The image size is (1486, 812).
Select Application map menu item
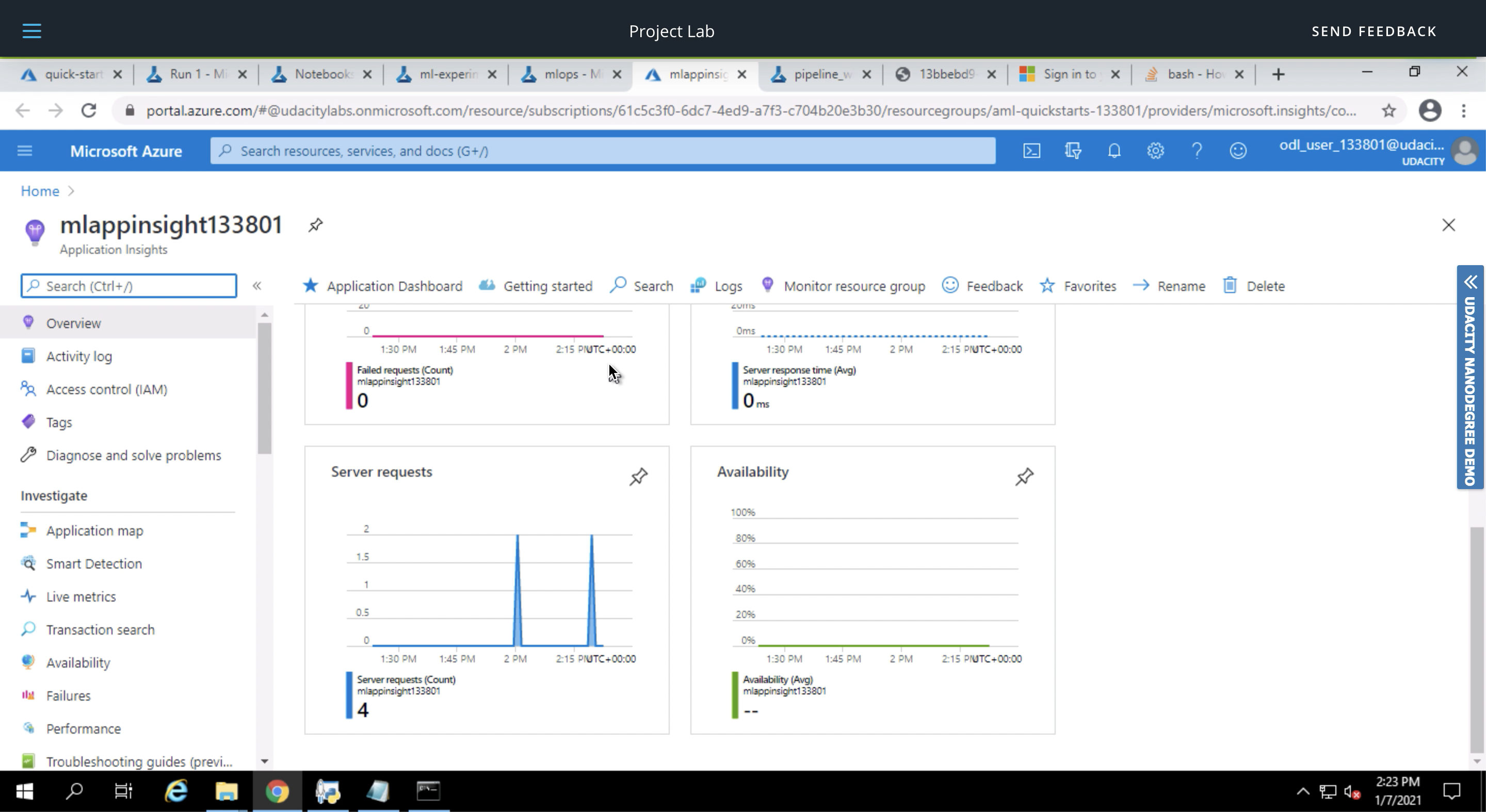coord(94,530)
